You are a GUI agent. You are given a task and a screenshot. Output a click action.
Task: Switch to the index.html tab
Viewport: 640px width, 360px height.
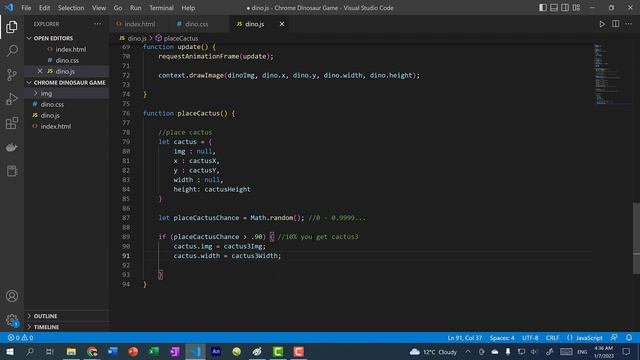(139, 24)
